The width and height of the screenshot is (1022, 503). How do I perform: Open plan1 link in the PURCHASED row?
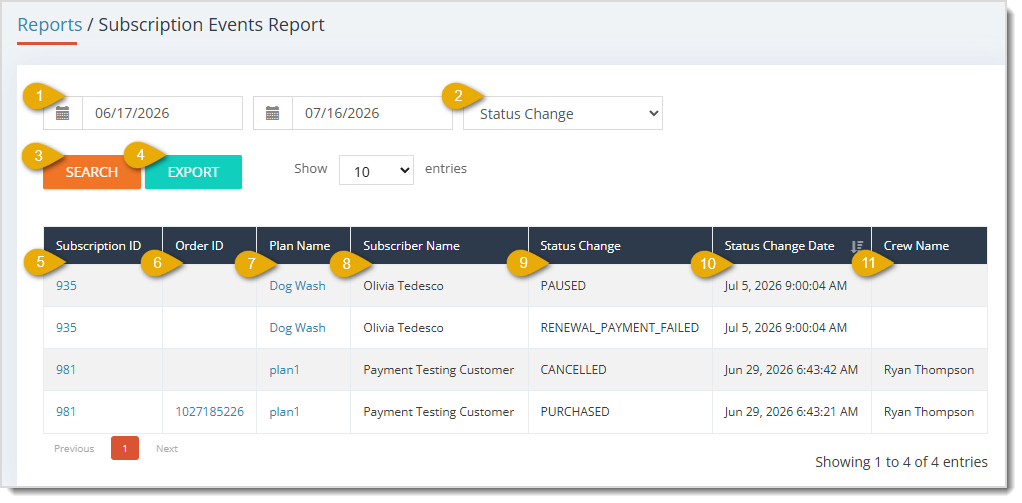(x=284, y=412)
